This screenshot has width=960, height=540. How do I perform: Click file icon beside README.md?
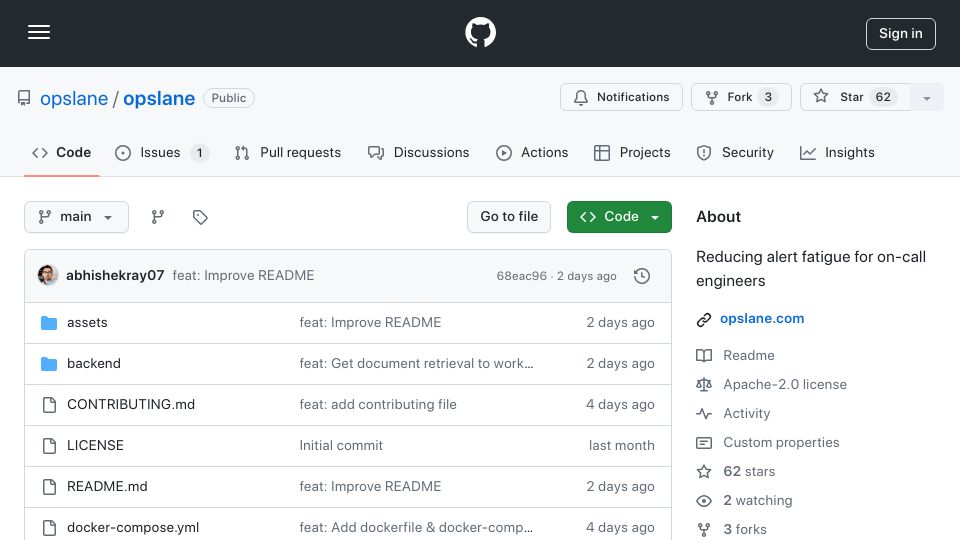click(49, 487)
